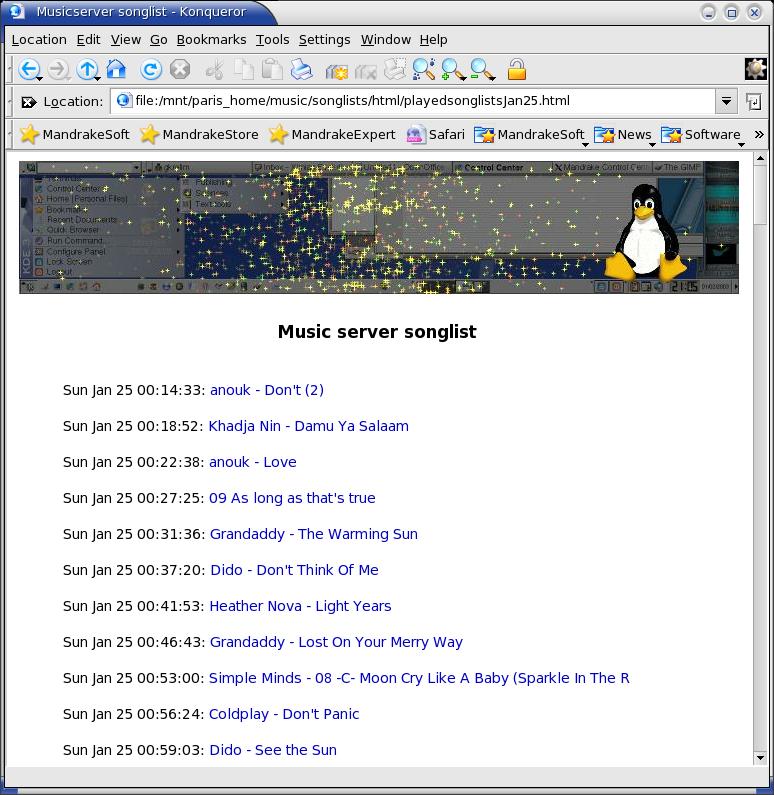Open Grandaddy - Lost On Your Merry Way link
The height and width of the screenshot is (795, 774).
click(x=336, y=642)
